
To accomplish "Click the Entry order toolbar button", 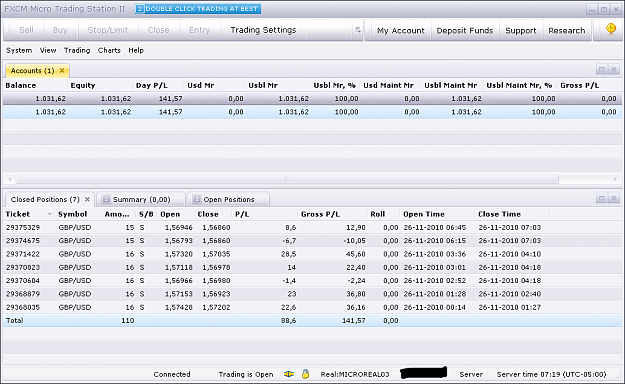I will pyautogui.click(x=200, y=30).
